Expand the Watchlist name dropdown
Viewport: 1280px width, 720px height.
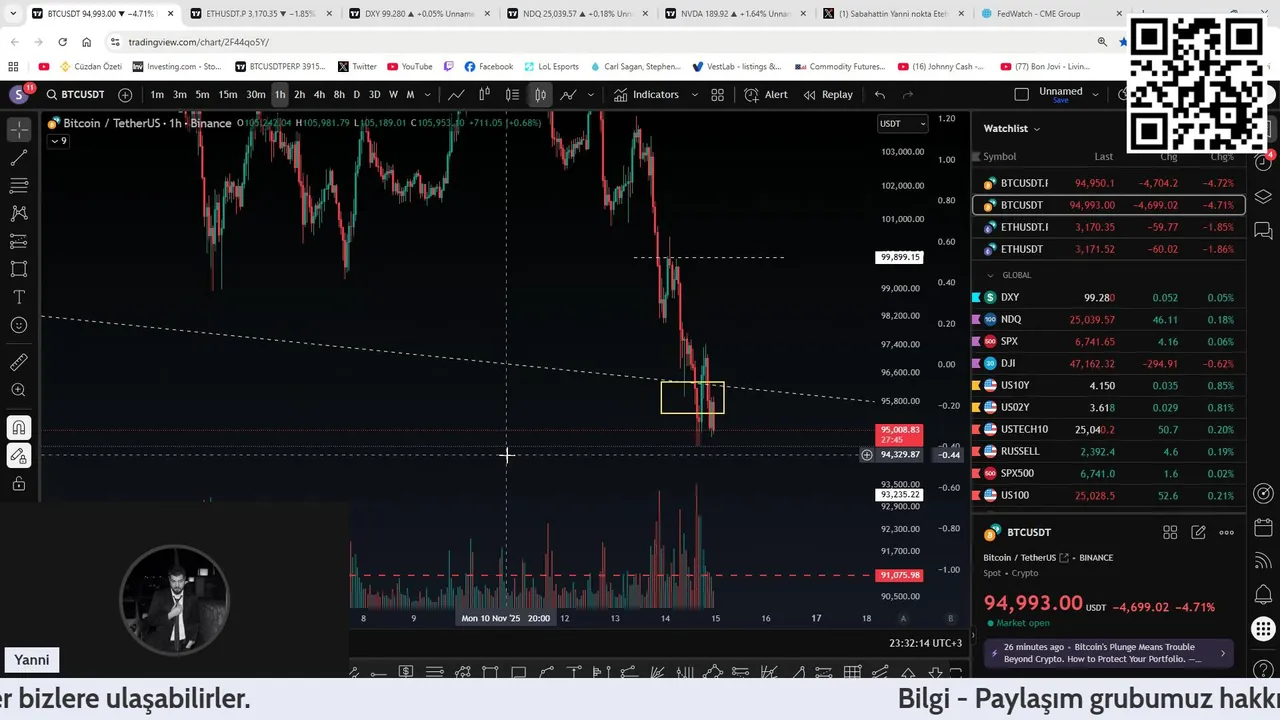click(1012, 128)
